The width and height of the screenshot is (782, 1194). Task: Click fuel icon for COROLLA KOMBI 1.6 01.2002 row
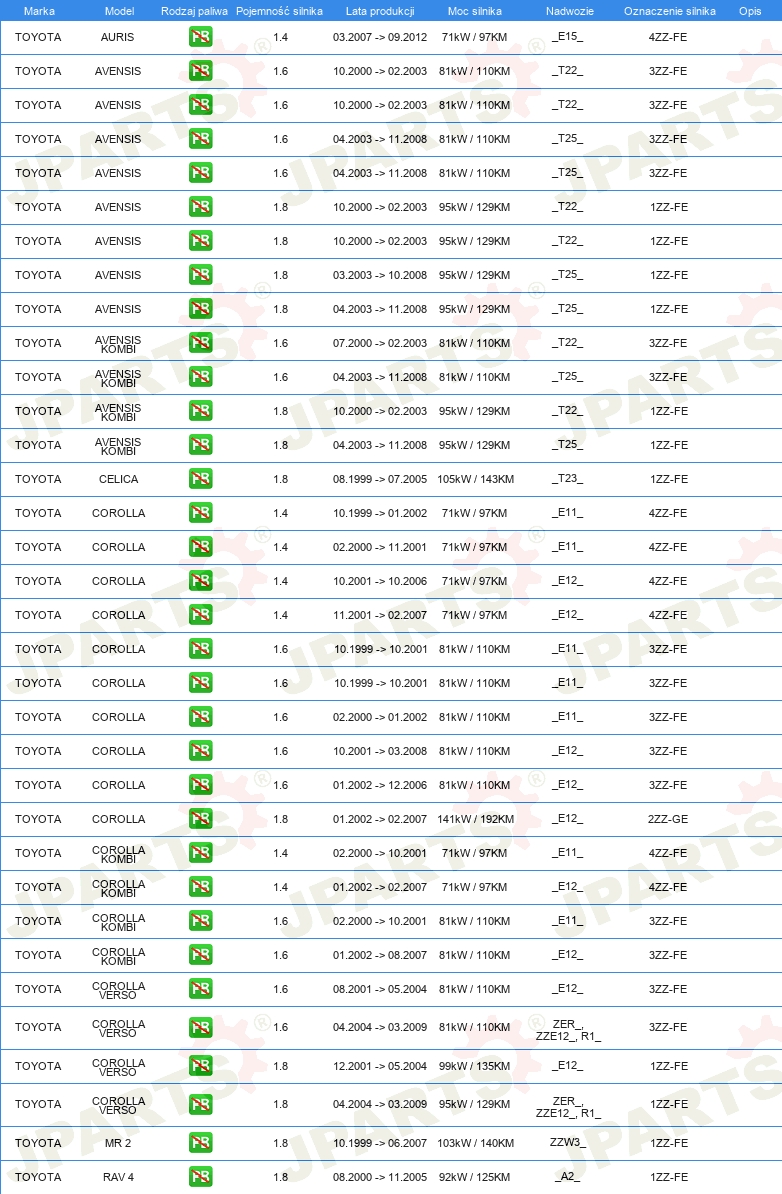click(201, 955)
